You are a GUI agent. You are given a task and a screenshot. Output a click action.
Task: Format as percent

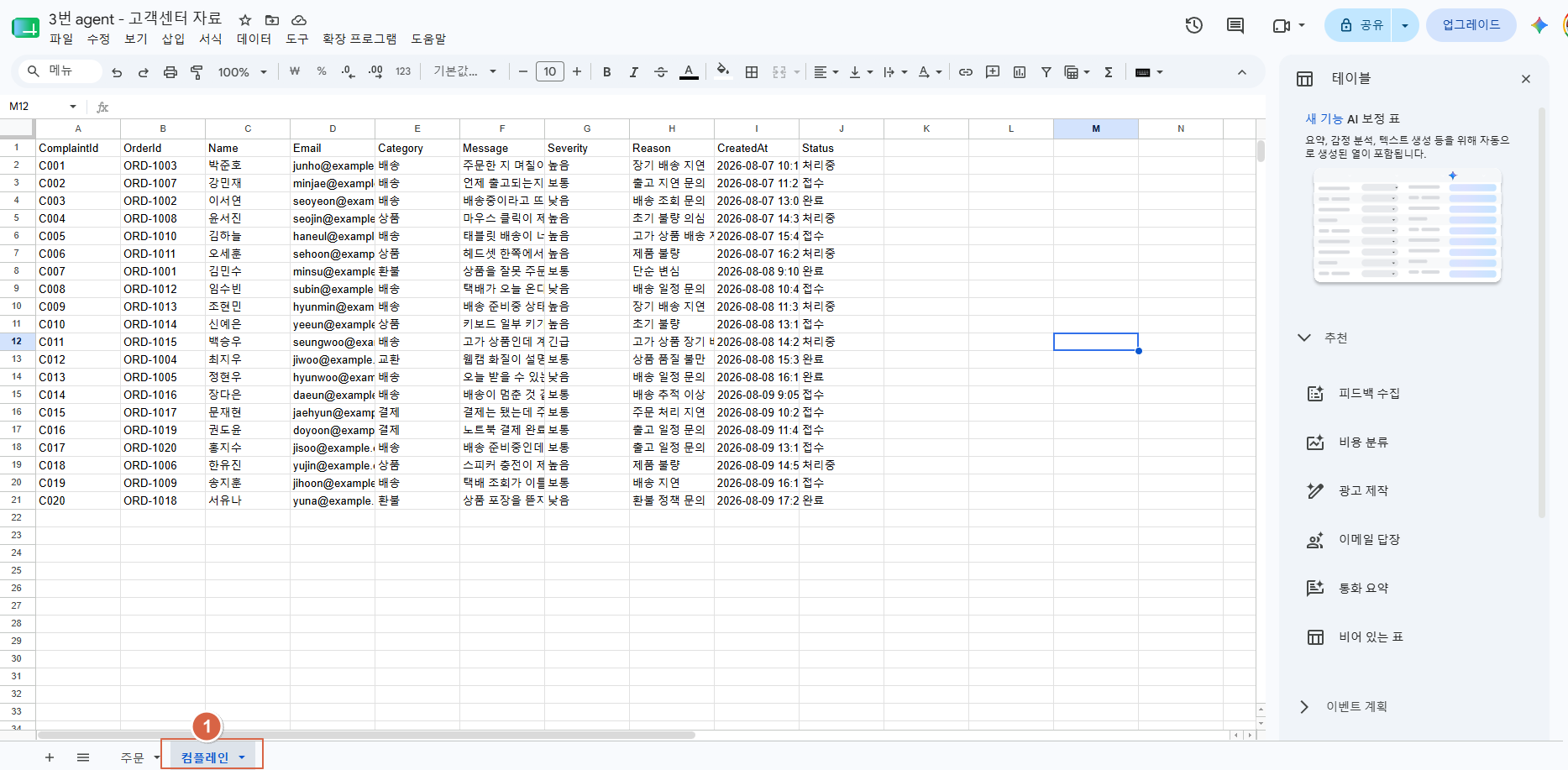pyautogui.click(x=322, y=72)
